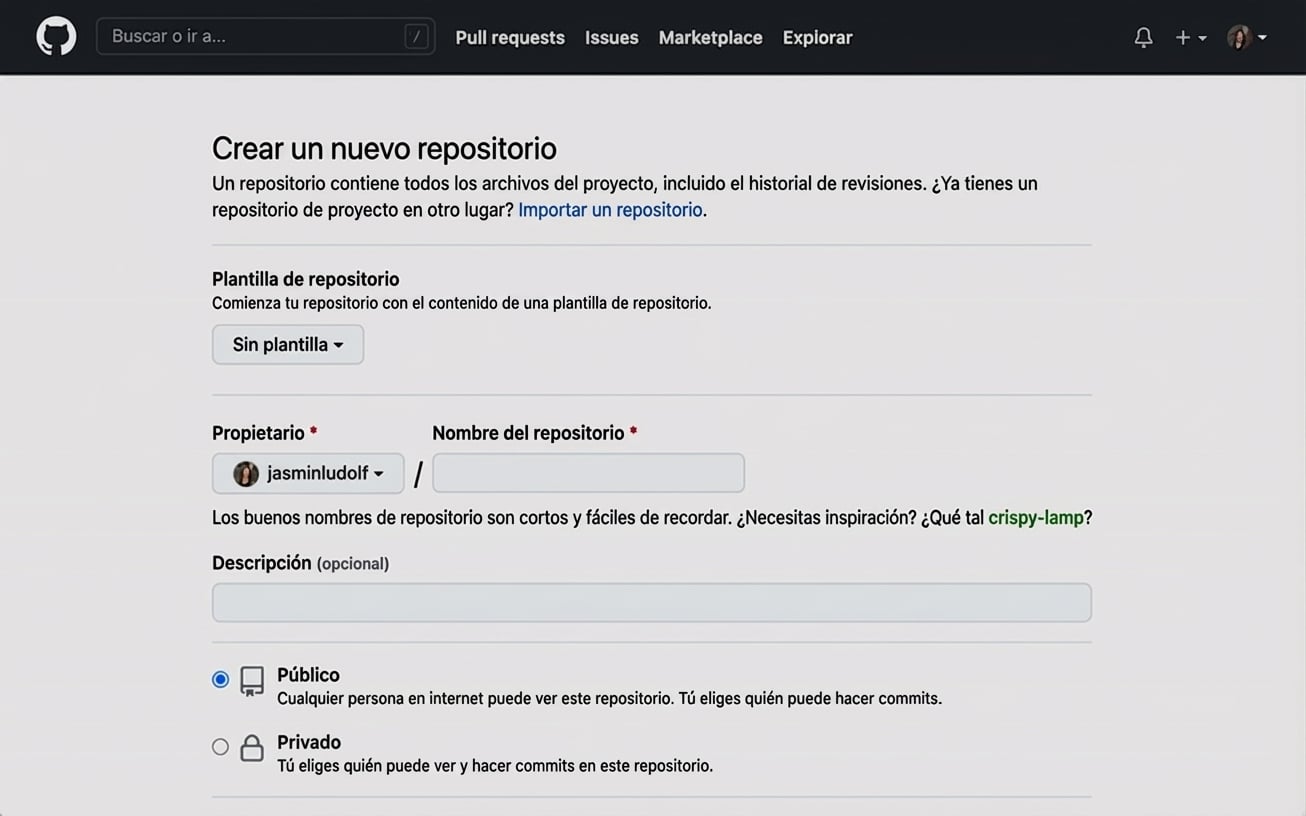Follow 'Importar un repositorio' link

[610, 210]
